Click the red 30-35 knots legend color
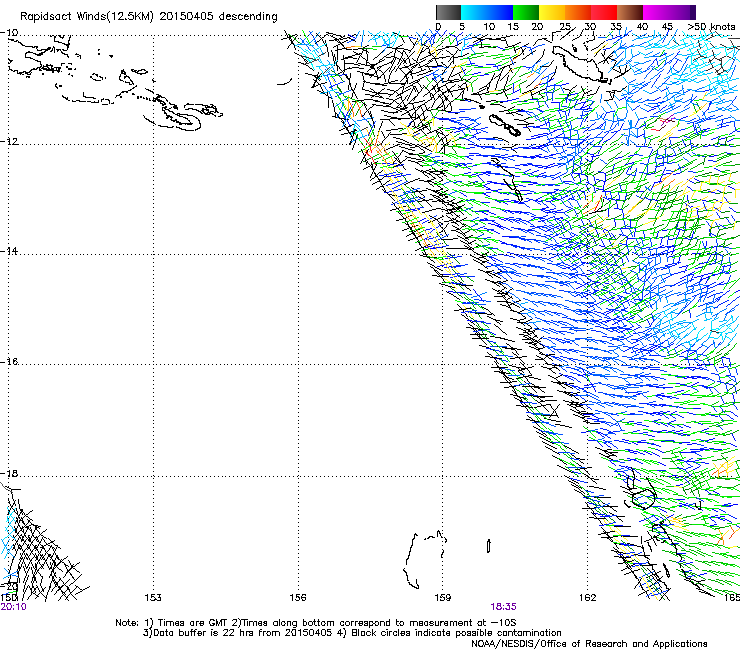 [604, 13]
